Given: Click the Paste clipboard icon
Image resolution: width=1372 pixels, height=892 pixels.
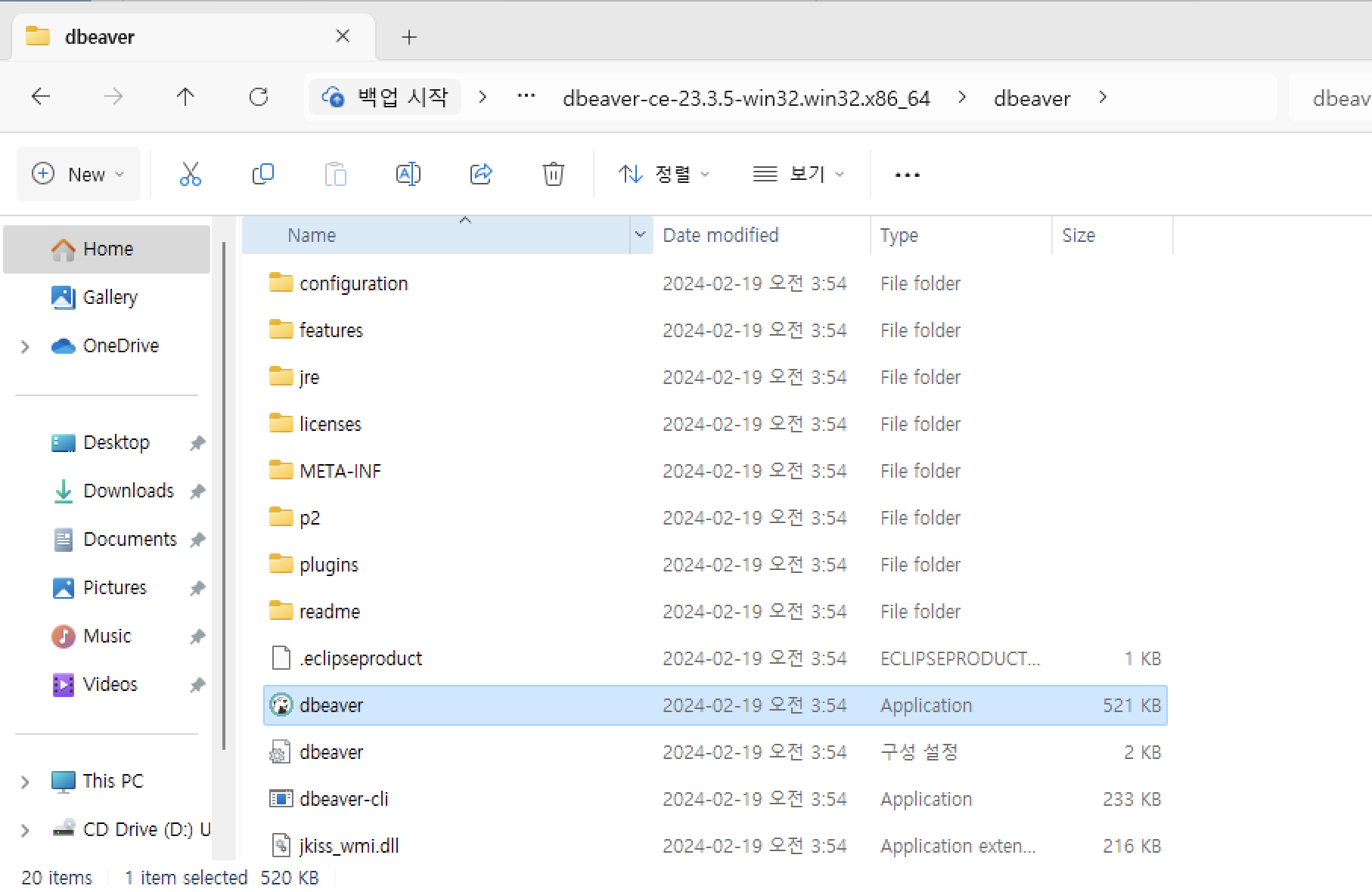Looking at the screenshot, I should pos(335,175).
